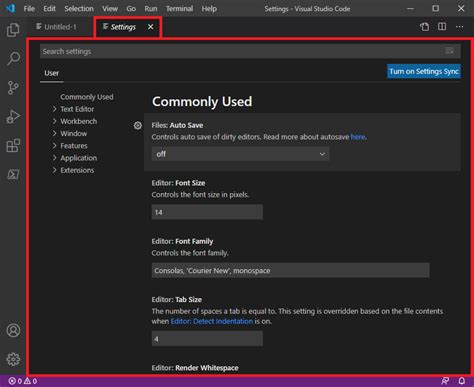Image resolution: width=474 pixels, height=387 pixels.
Task: Open the PowerShell panel icon in activity bar
Action: (13, 174)
